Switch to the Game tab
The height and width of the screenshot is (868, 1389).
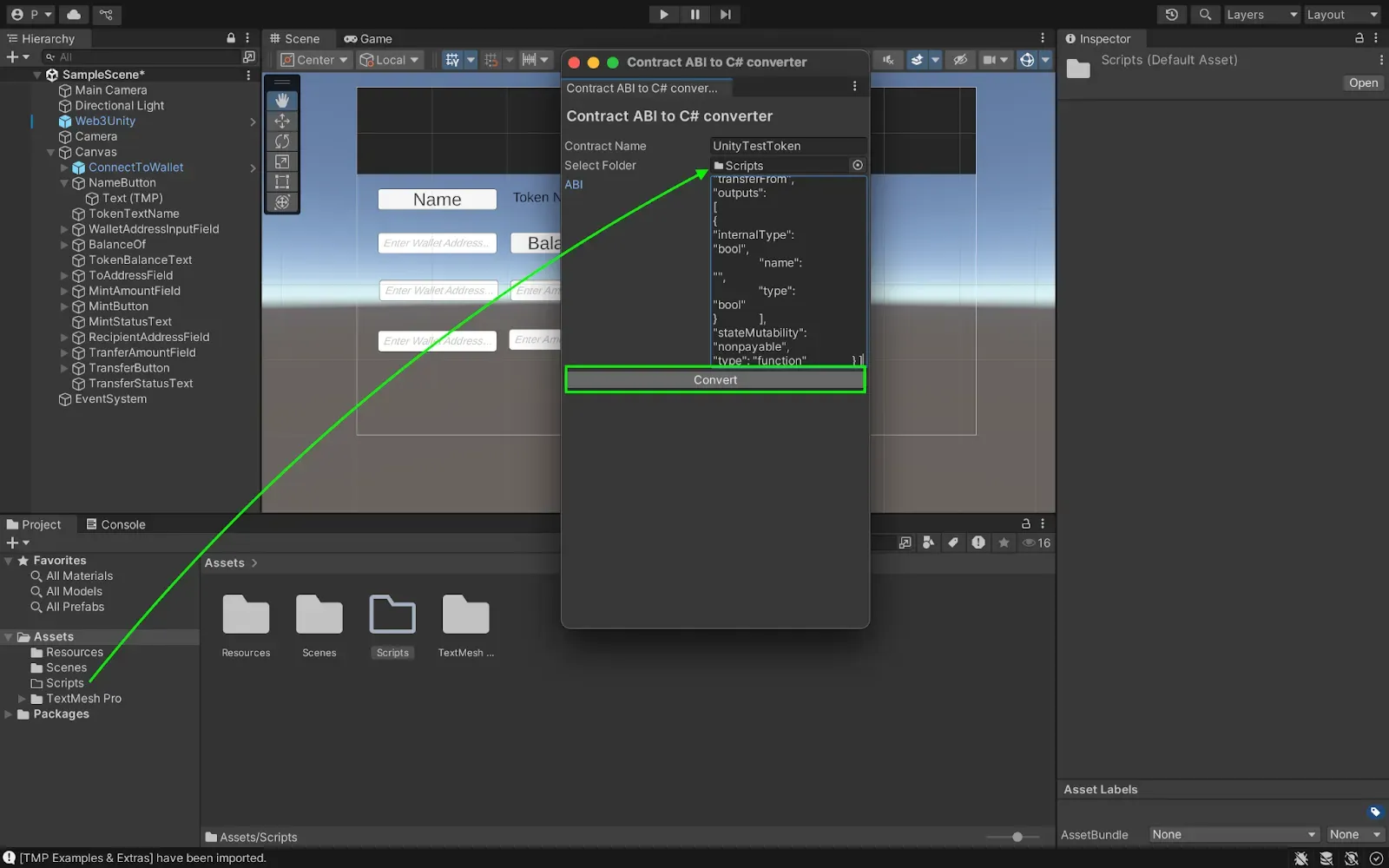tap(368, 39)
